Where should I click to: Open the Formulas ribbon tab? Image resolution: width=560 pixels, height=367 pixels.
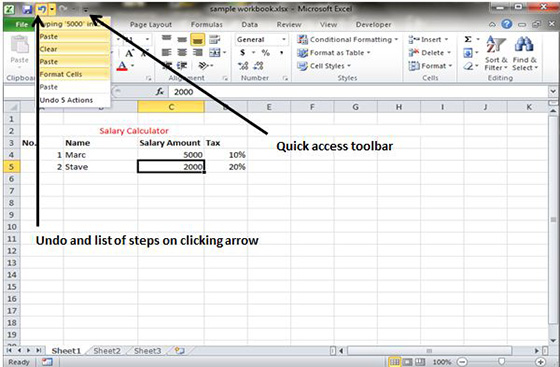pos(206,25)
